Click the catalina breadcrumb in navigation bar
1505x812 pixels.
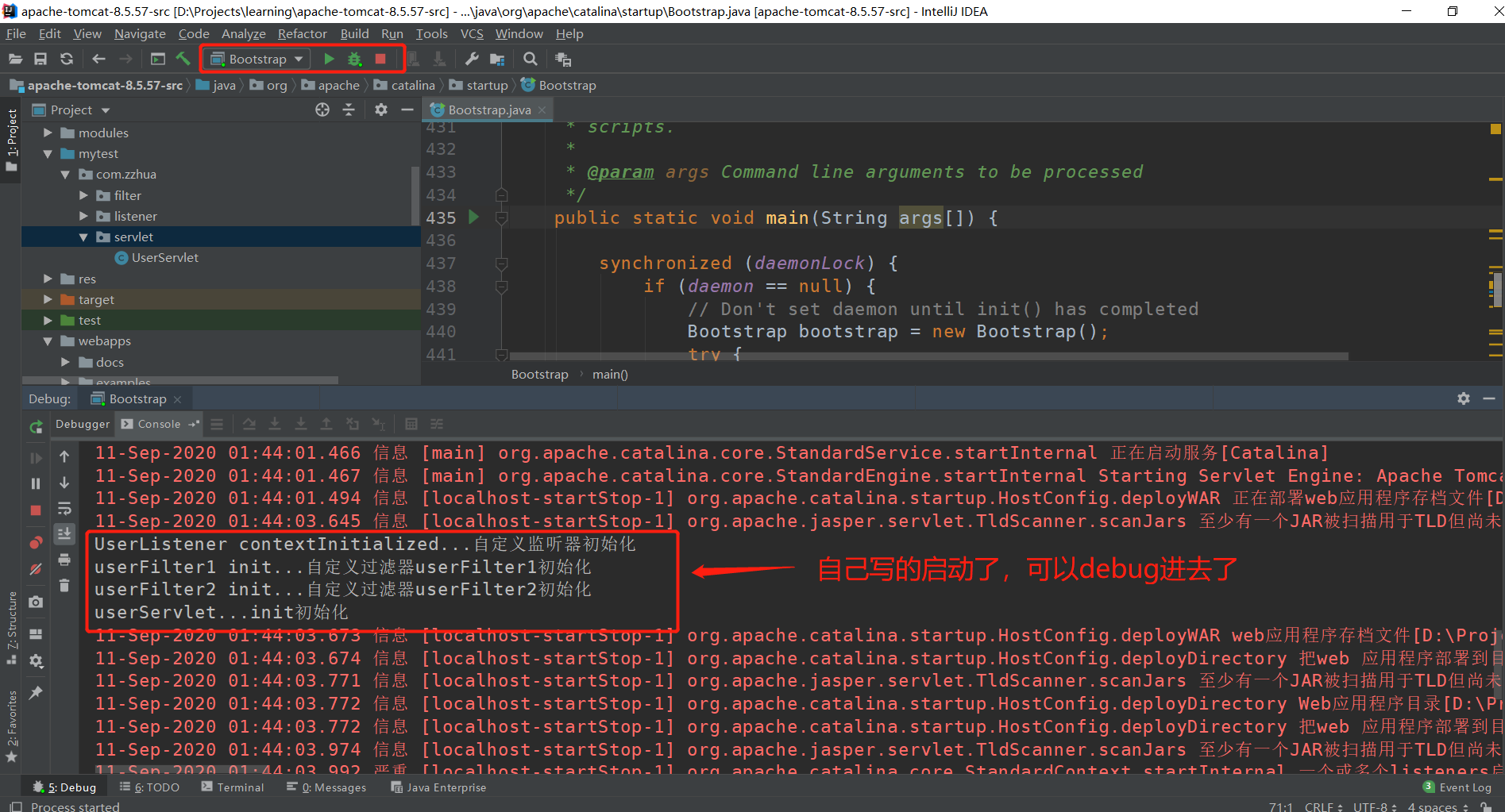coord(404,86)
